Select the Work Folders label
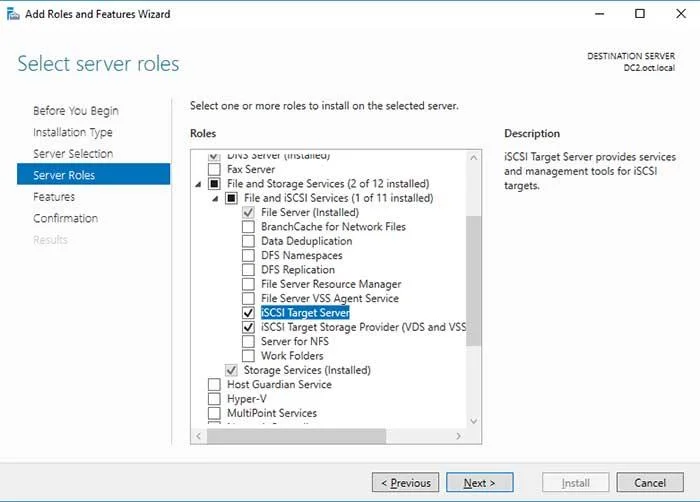This screenshot has width=700, height=502. coord(292,356)
